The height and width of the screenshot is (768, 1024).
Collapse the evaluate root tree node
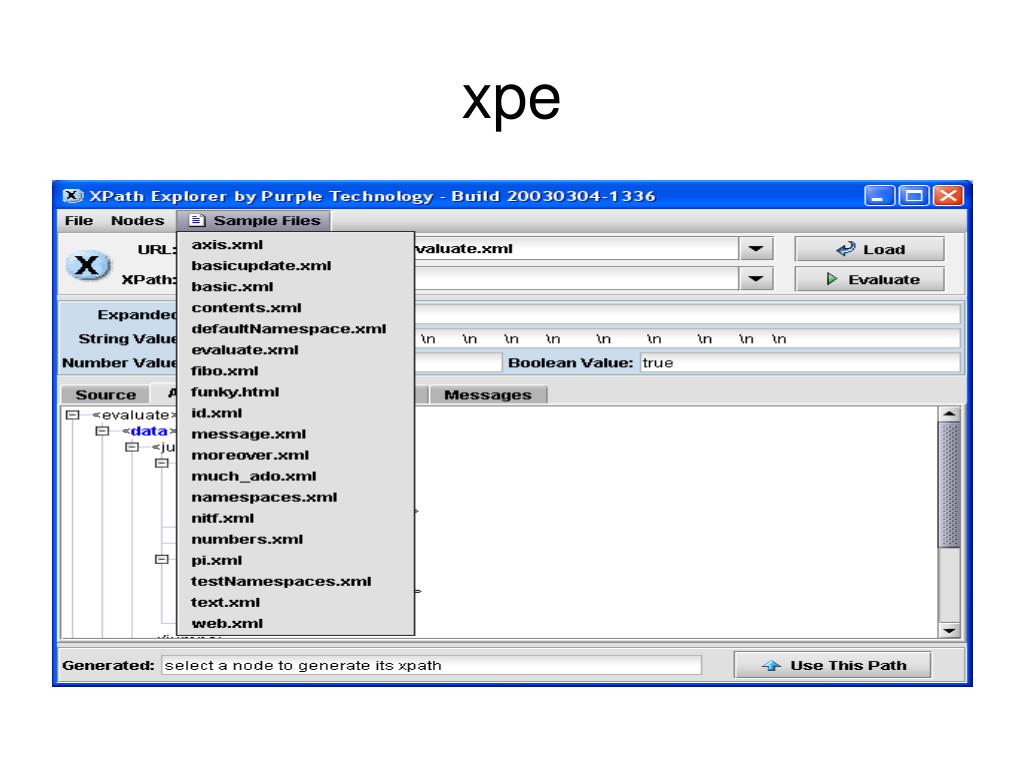(73, 415)
